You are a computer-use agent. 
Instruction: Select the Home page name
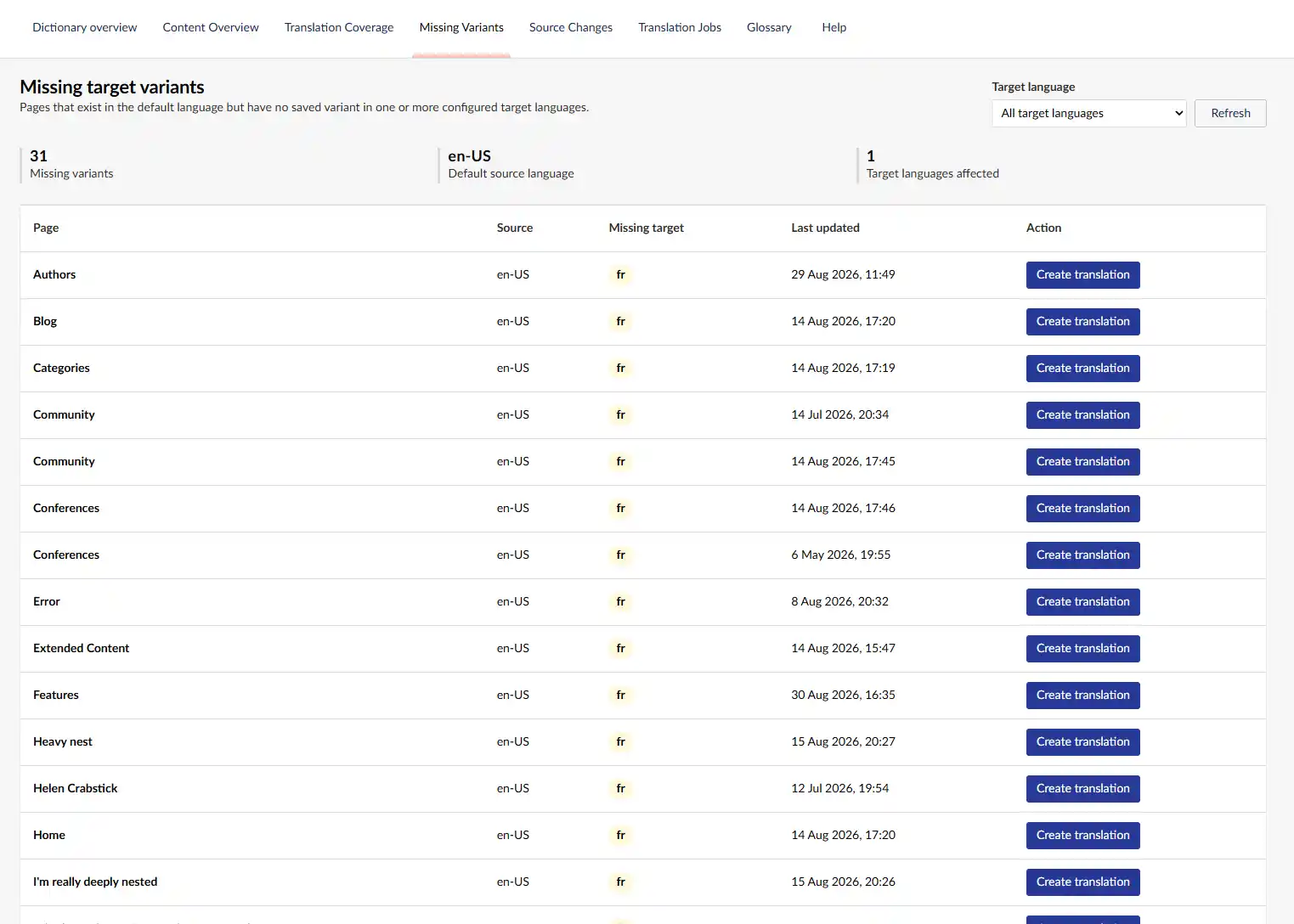click(x=49, y=835)
